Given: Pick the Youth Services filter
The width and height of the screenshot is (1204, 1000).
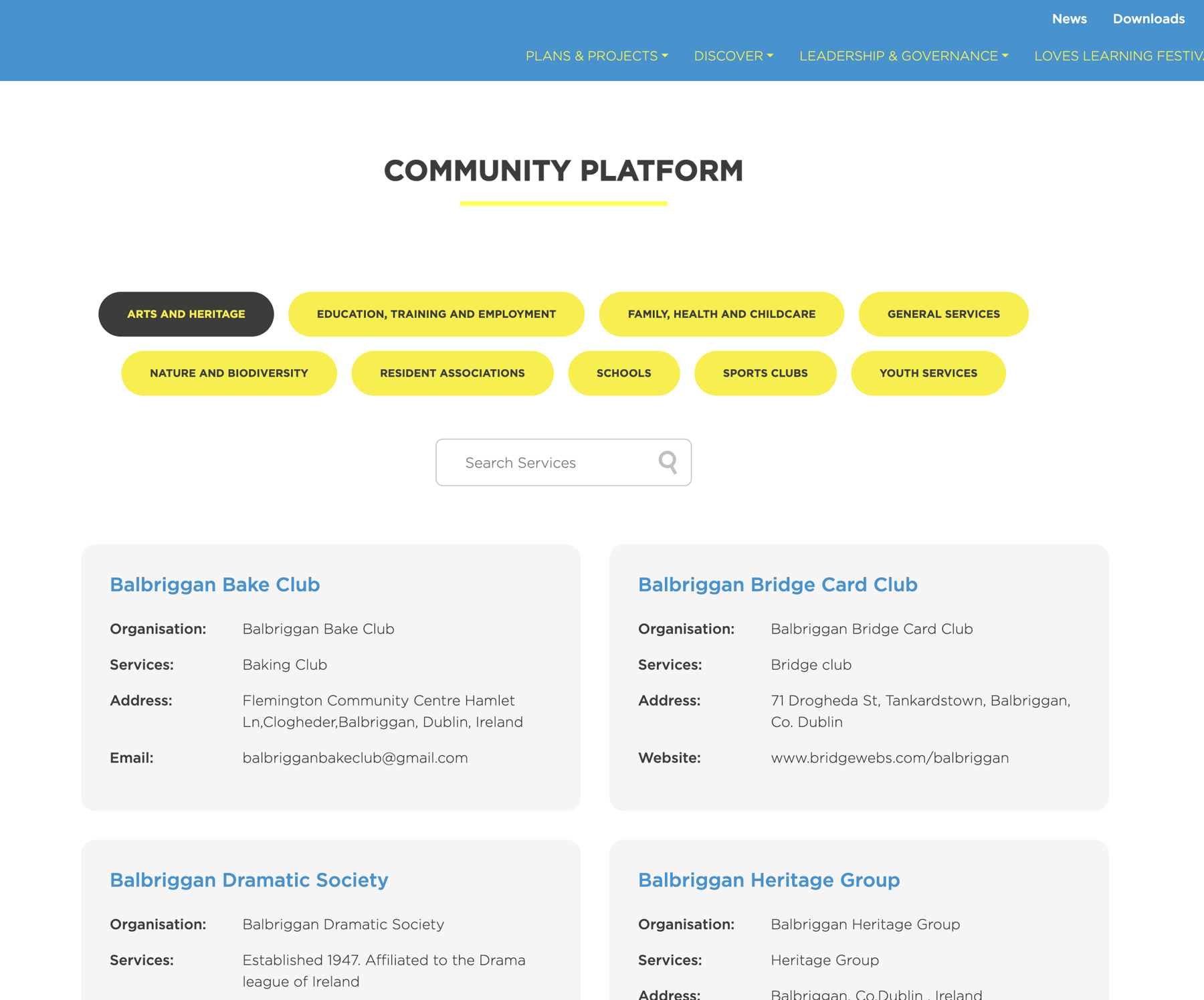Looking at the screenshot, I should coord(928,373).
